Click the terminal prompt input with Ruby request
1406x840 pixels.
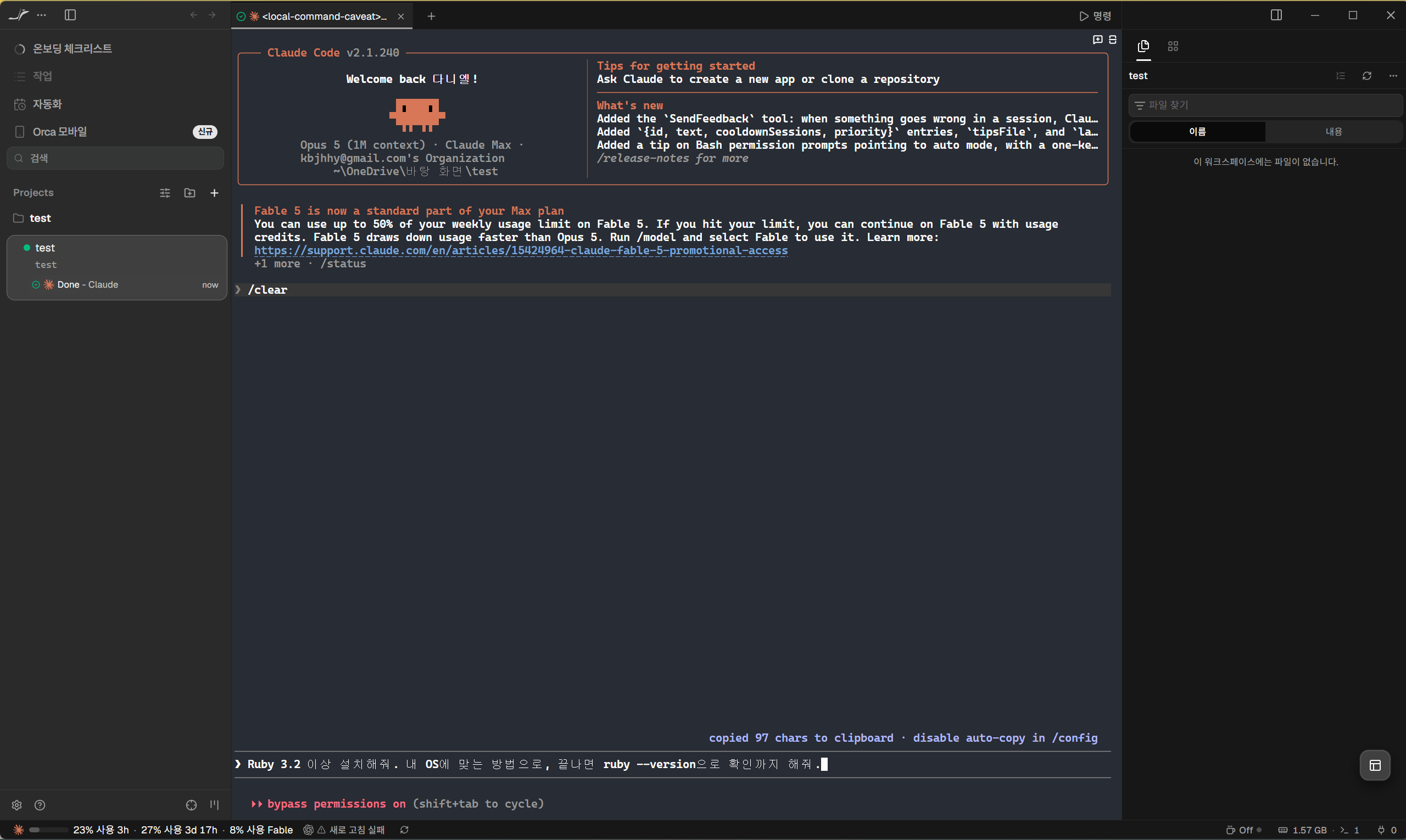pyautogui.click(x=673, y=765)
